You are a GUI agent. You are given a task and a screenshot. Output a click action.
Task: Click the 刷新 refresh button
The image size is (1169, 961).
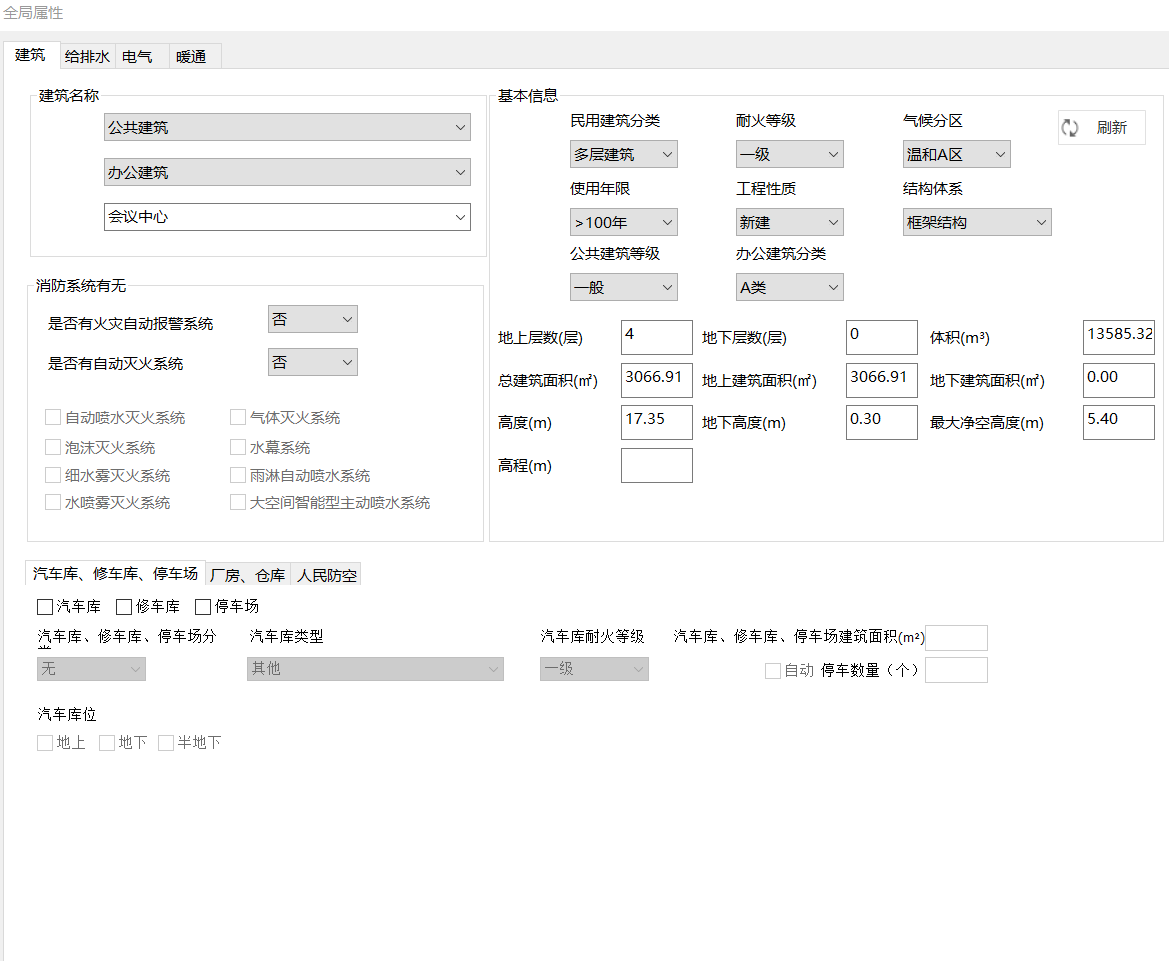click(1101, 128)
